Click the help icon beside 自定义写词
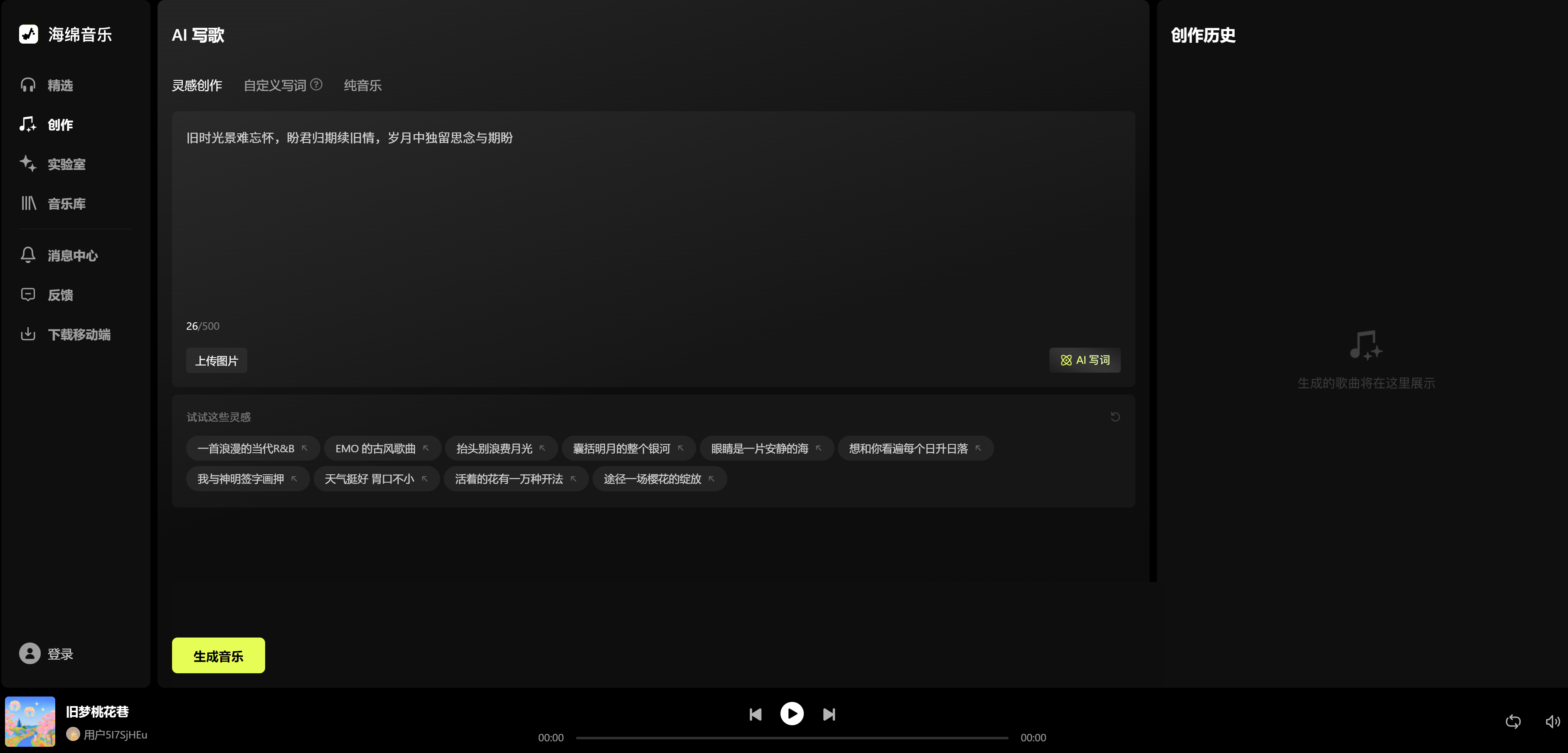This screenshot has width=1568, height=753. click(317, 85)
